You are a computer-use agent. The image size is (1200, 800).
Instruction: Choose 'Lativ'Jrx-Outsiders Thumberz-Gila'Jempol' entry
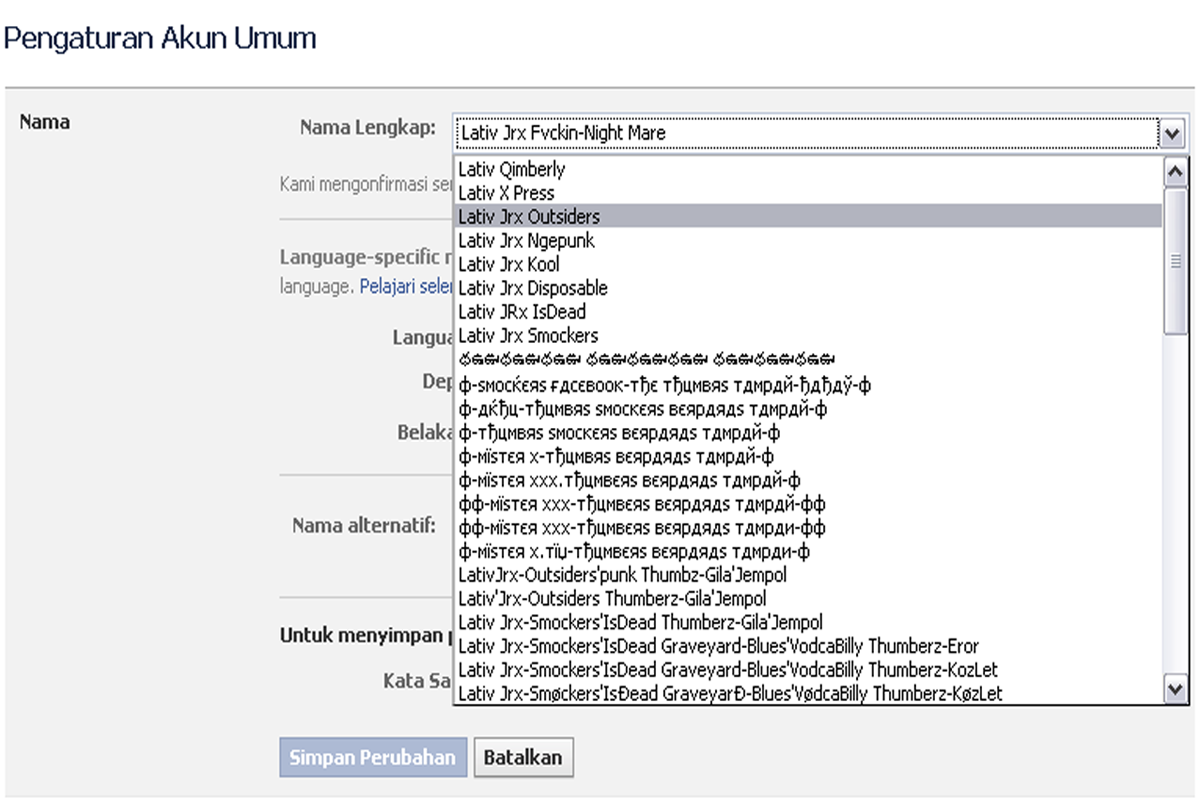pyautogui.click(x=612, y=599)
